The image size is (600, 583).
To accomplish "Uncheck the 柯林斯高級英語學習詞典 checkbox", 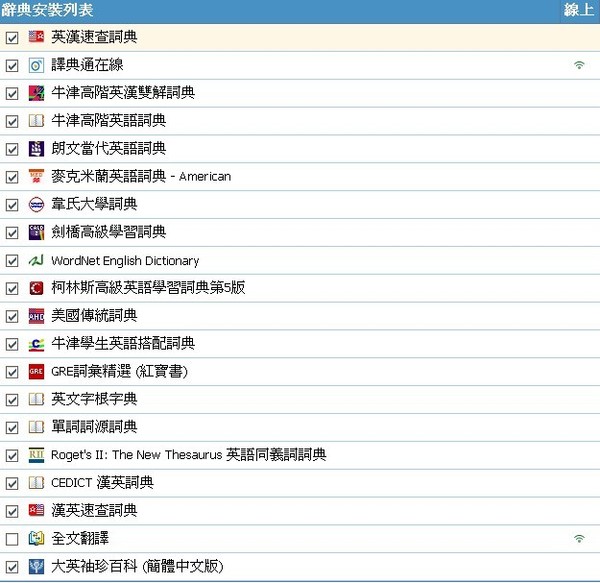I will click(12, 288).
